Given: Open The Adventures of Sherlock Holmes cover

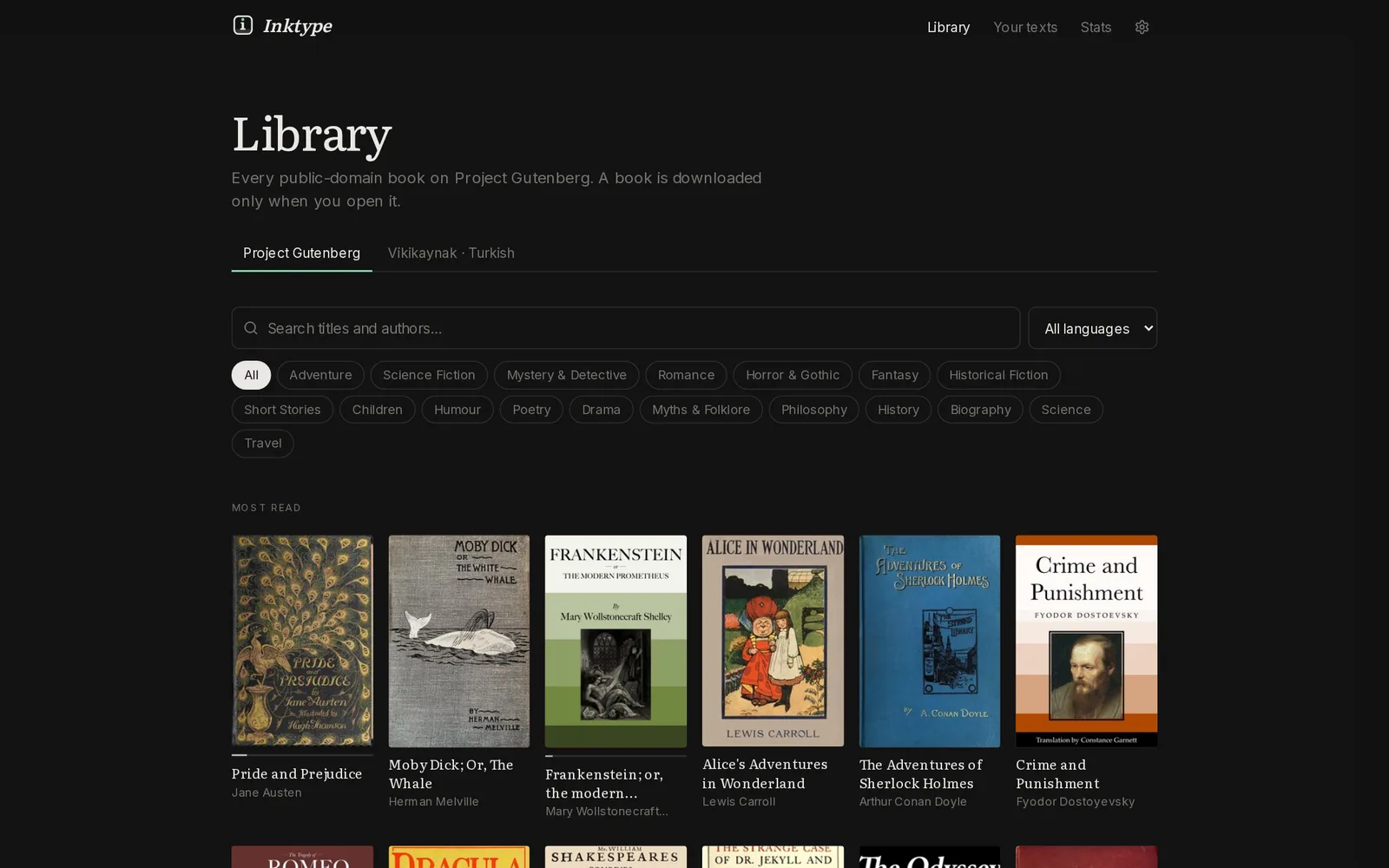Looking at the screenshot, I should click(x=930, y=641).
